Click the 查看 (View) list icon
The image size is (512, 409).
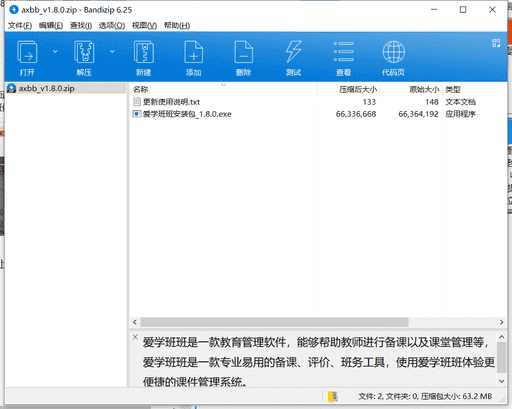coord(344,52)
